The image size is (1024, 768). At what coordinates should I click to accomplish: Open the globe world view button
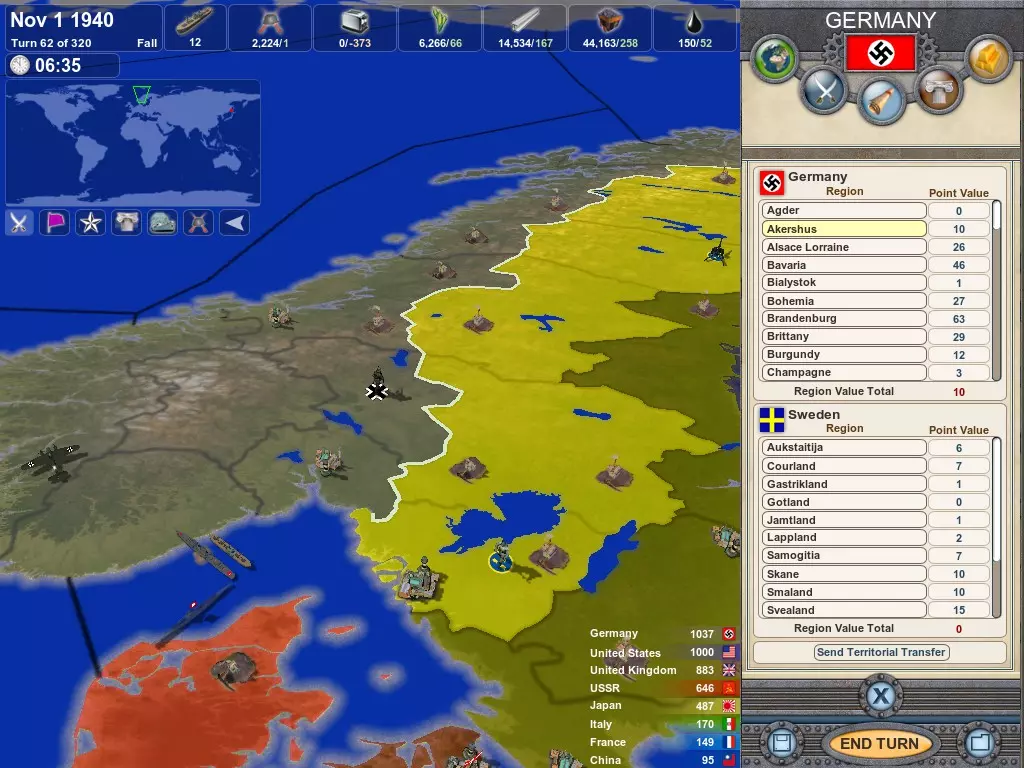pyautogui.click(x=775, y=59)
